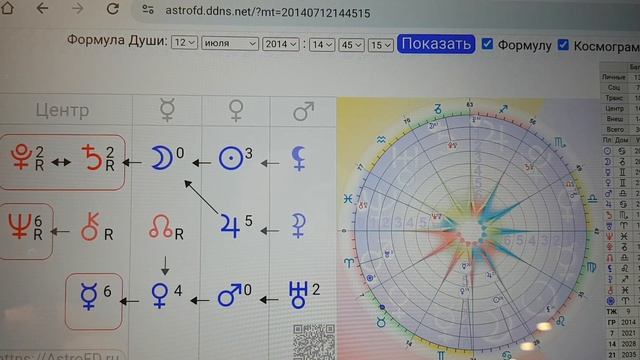Open the day dropdown showing 12
The height and width of the screenshot is (360, 640).
point(184,43)
